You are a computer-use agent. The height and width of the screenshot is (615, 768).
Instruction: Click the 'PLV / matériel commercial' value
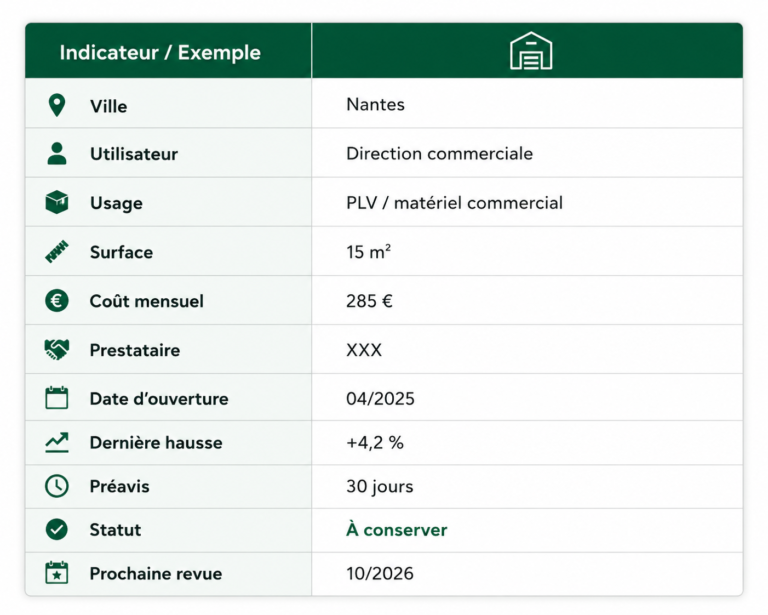click(x=455, y=203)
